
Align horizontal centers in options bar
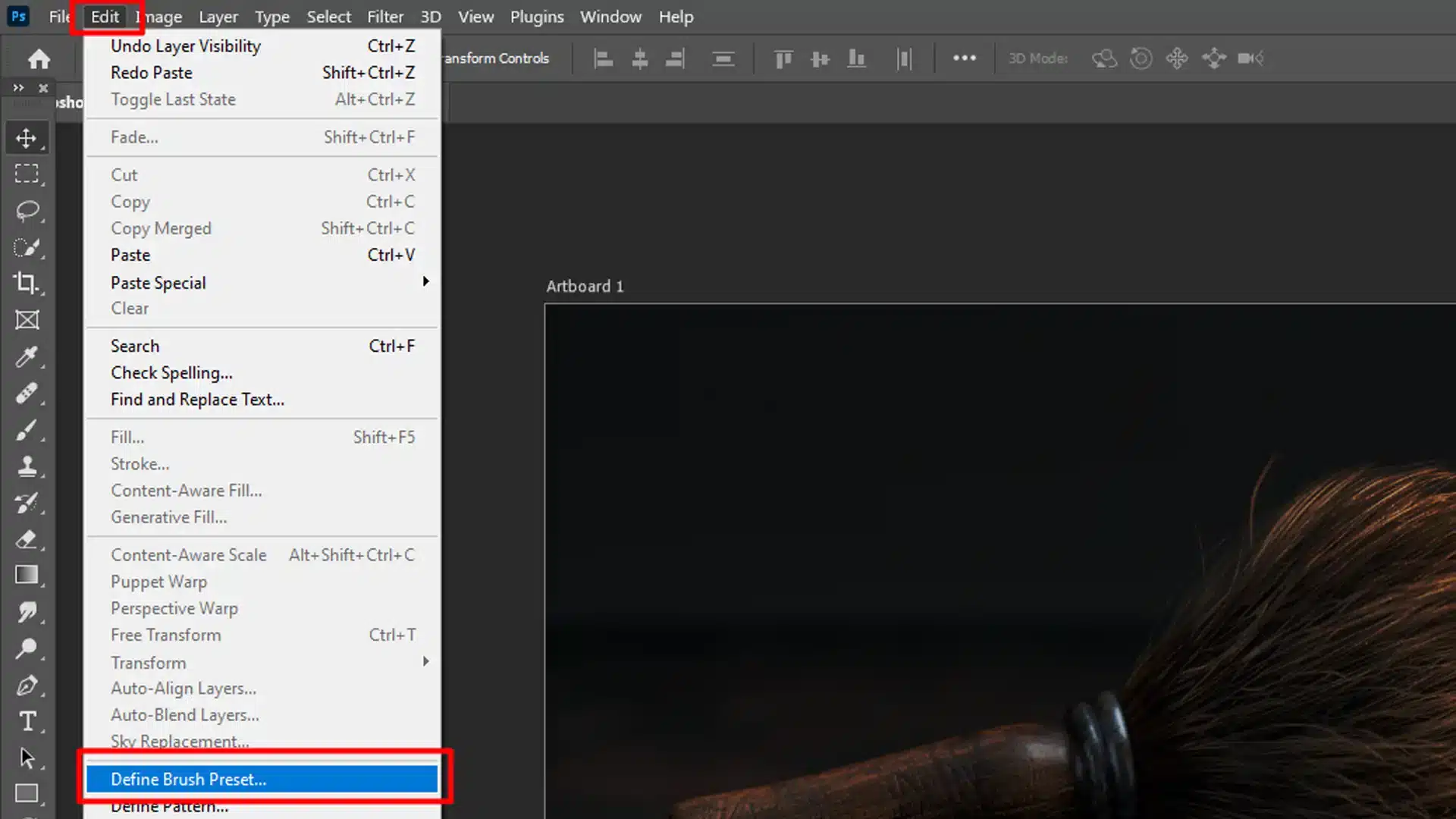[640, 58]
